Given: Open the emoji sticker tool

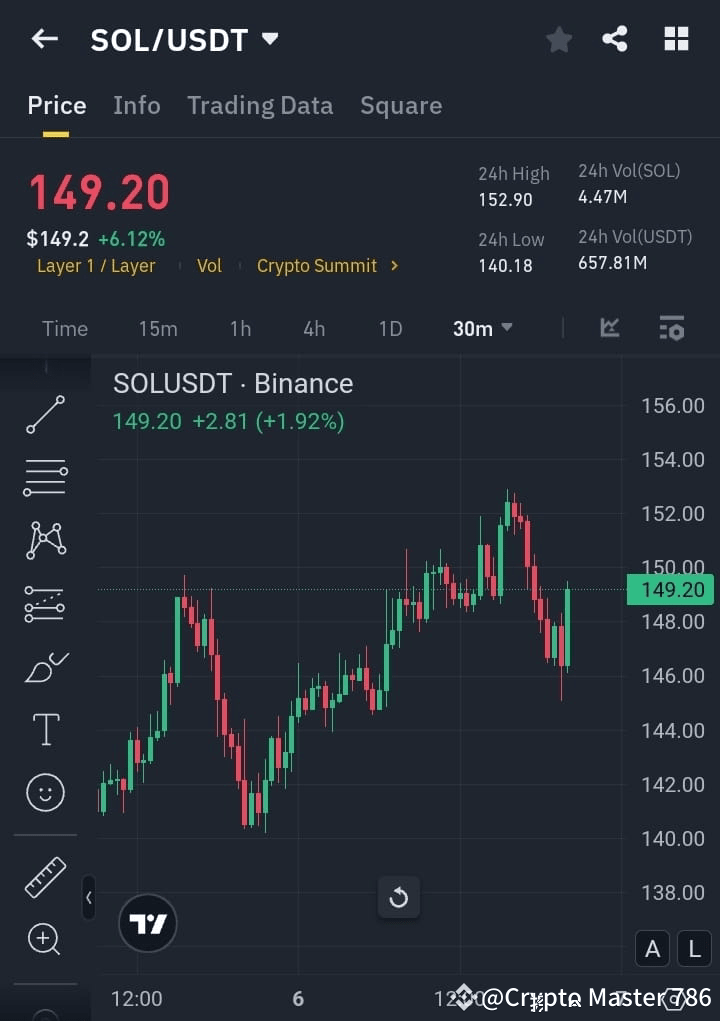Looking at the screenshot, I should point(44,792).
